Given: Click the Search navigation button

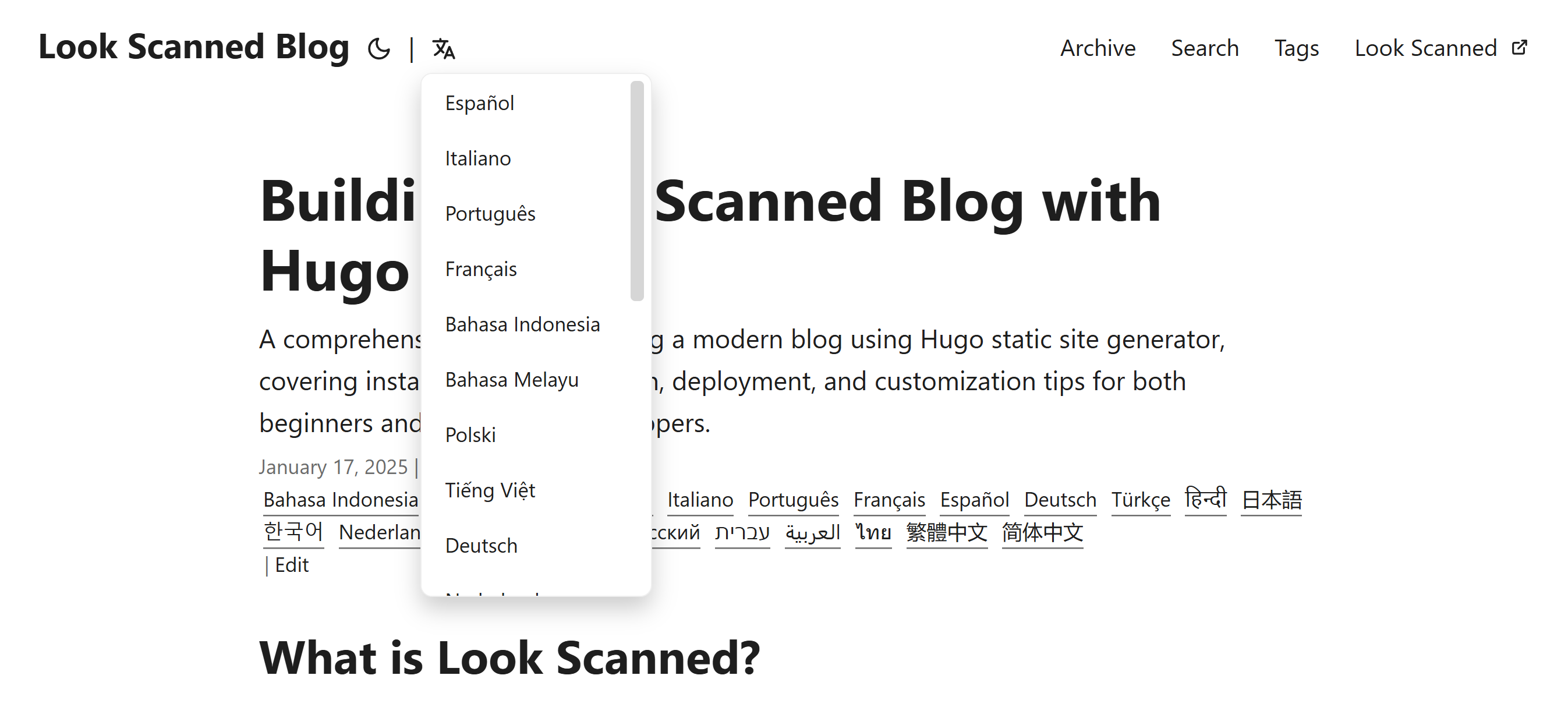Looking at the screenshot, I should click(1206, 46).
